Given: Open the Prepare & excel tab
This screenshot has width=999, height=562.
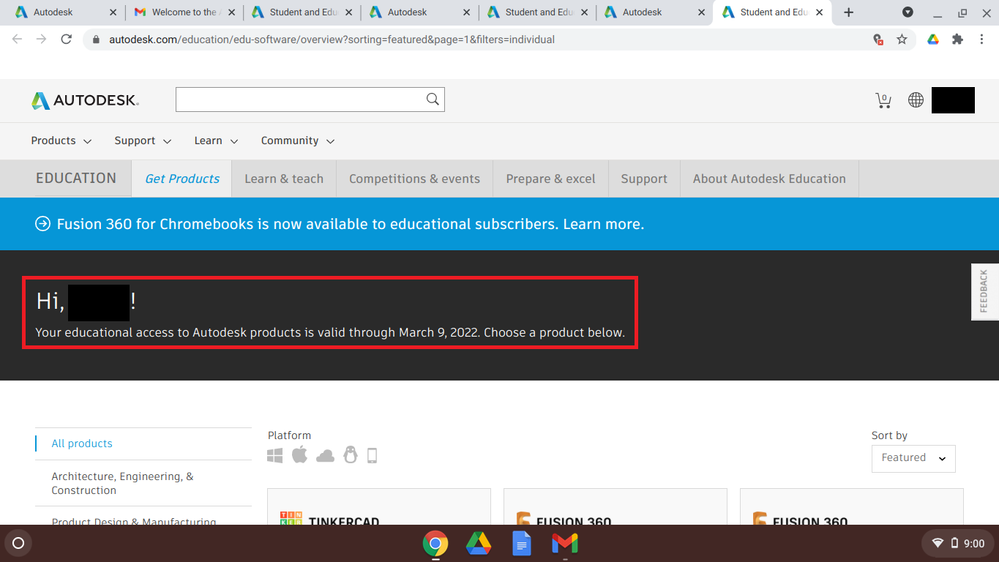Looking at the screenshot, I should pos(550,178).
